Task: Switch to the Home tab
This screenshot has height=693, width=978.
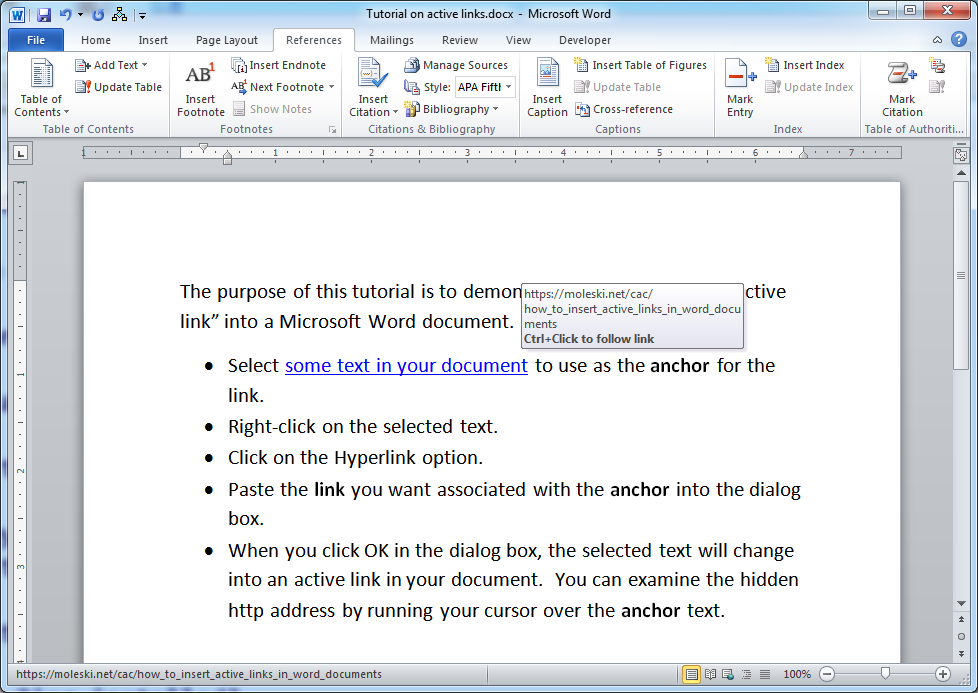Action: 96,40
